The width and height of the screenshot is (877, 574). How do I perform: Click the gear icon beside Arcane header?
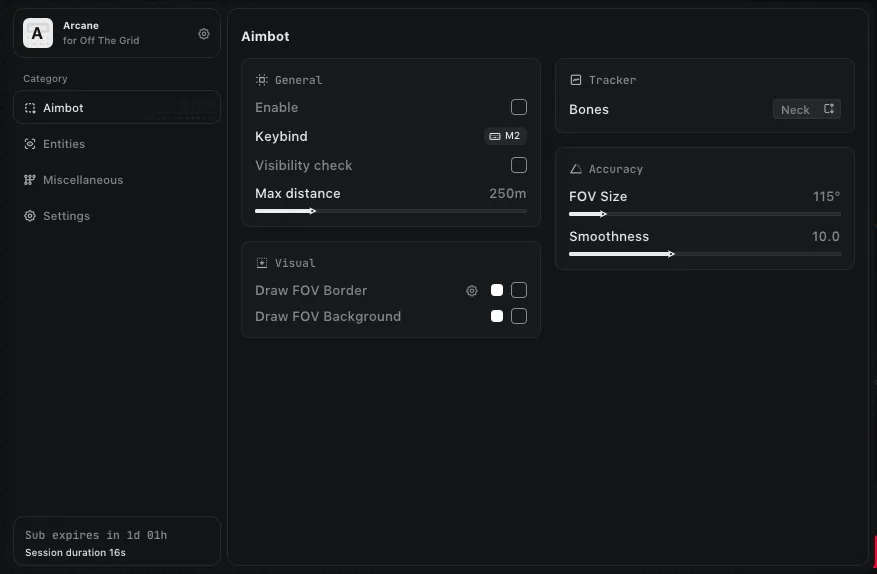pyautogui.click(x=204, y=34)
